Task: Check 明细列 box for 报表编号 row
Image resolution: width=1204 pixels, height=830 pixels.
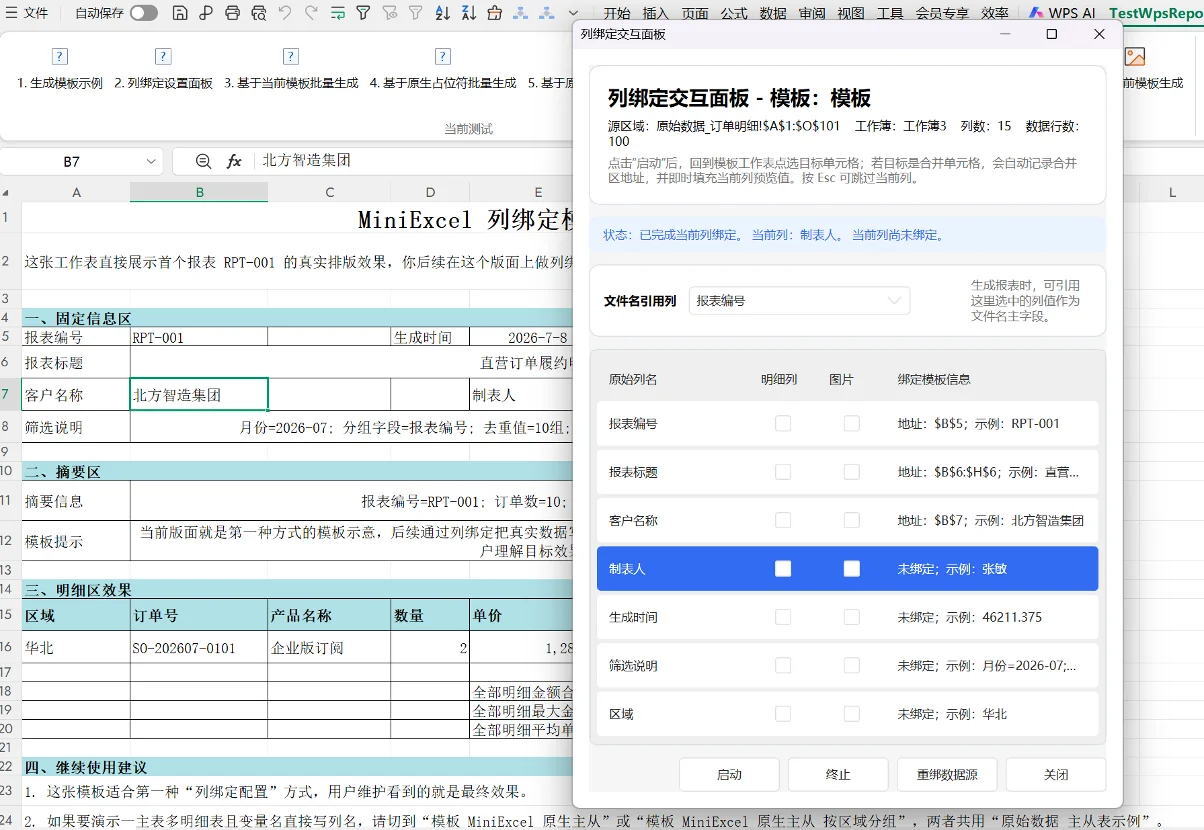Action: click(x=783, y=424)
